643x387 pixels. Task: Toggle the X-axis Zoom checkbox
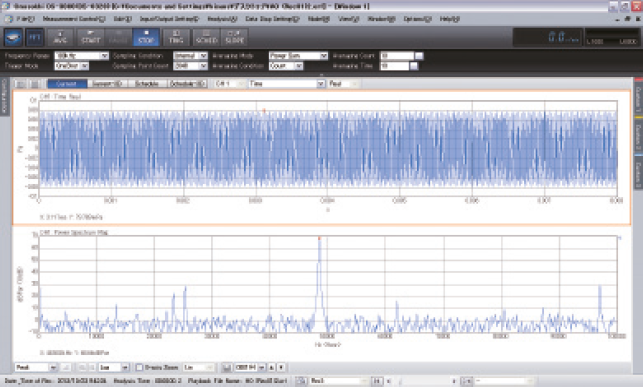coord(139,367)
